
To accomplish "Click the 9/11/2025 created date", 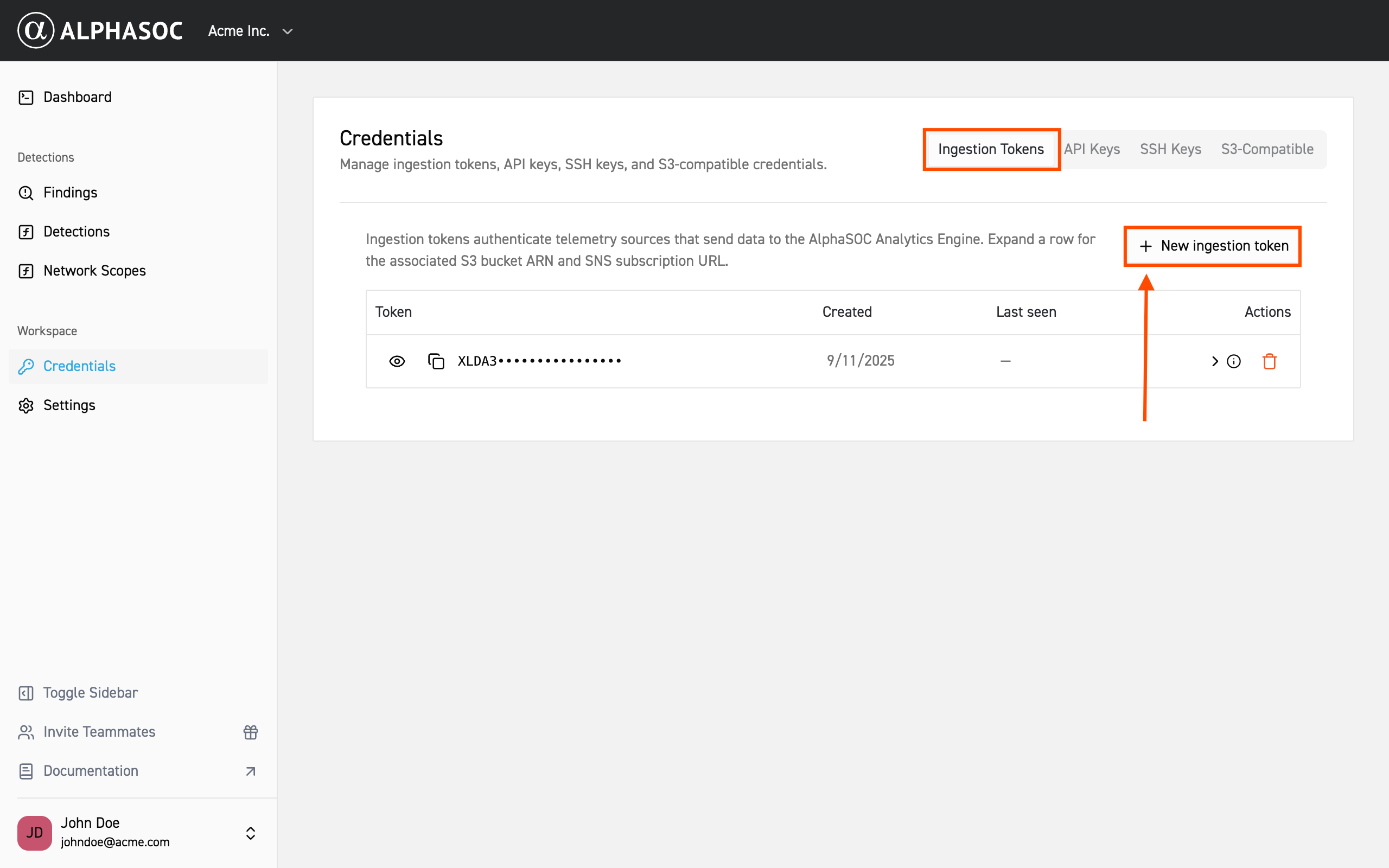I will point(861,361).
